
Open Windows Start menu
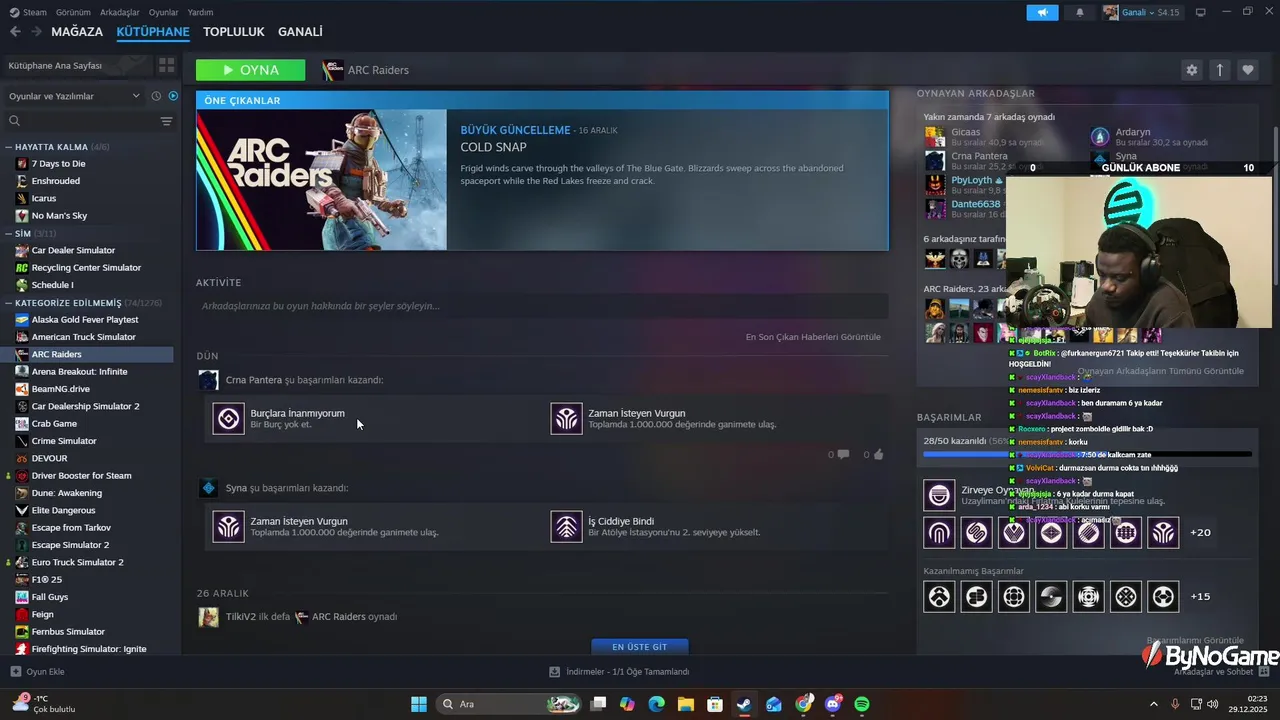pos(419,704)
